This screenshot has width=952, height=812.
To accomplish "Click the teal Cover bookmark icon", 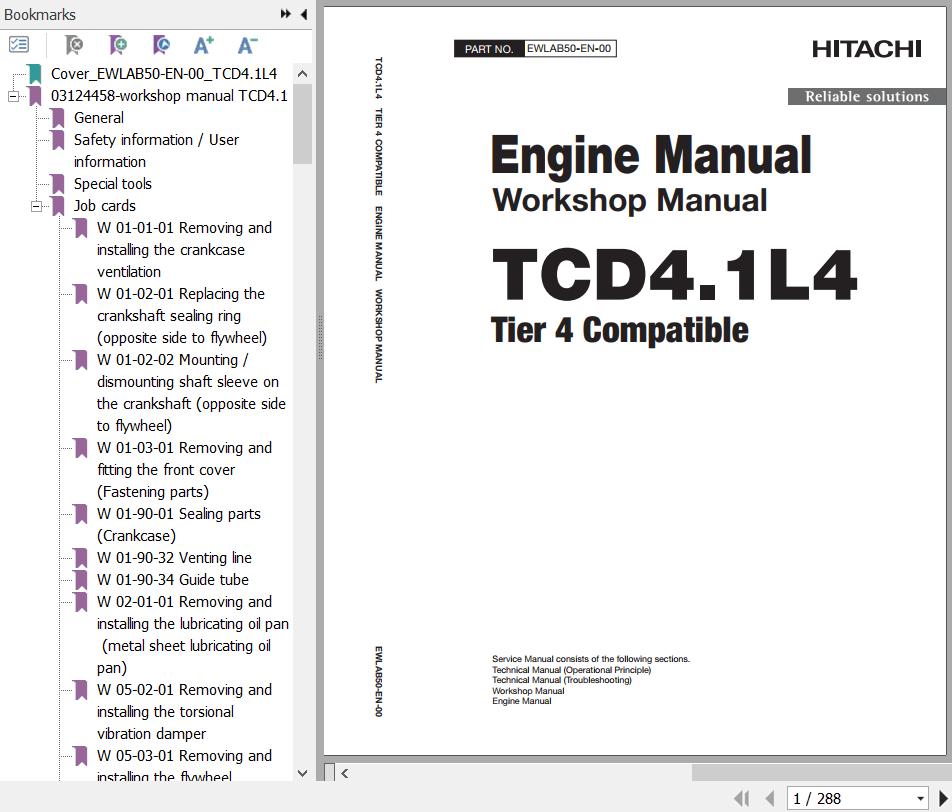I will (35, 73).
